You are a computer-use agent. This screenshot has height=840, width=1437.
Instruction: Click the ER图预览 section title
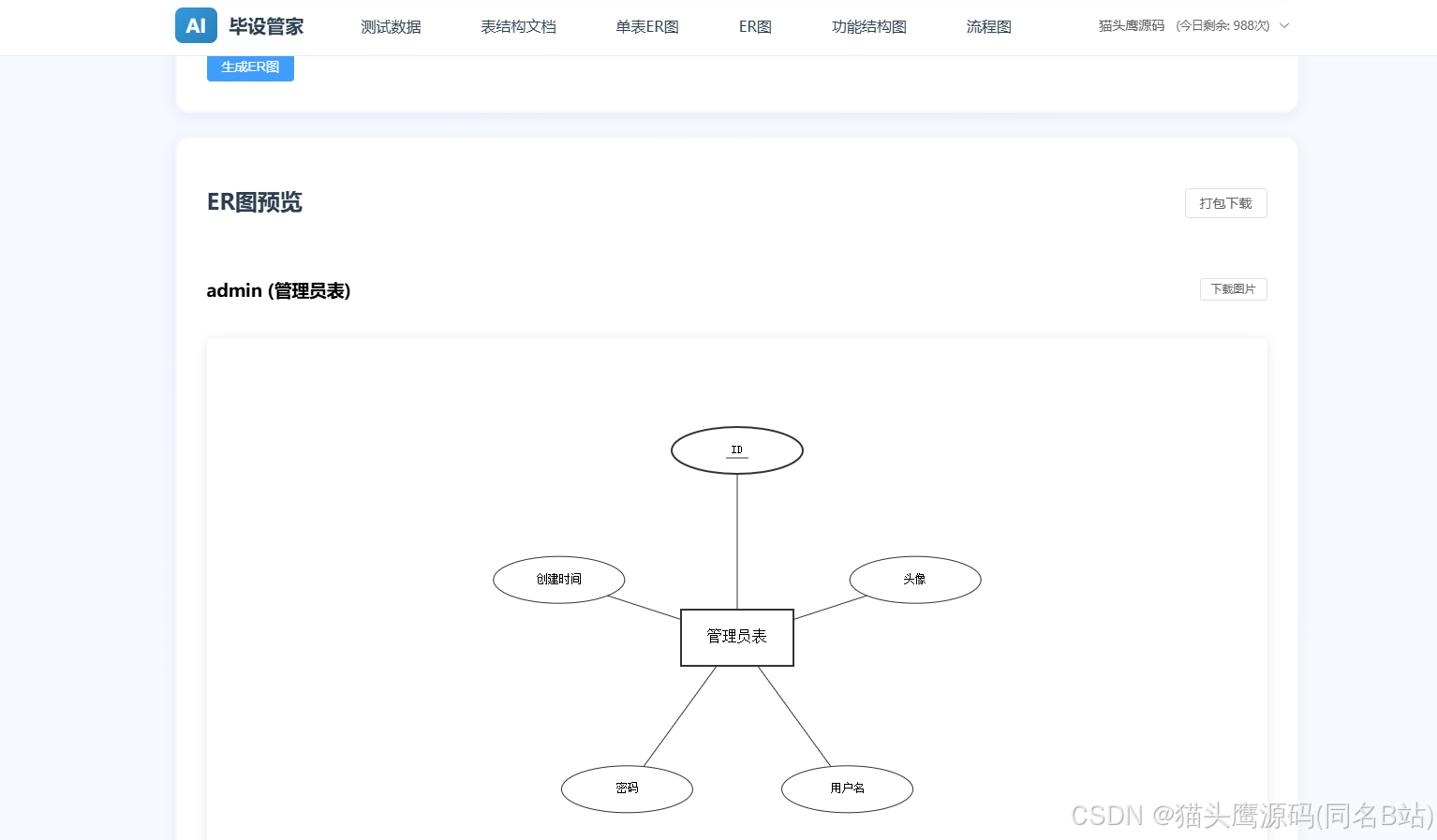(x=254, y=202)
